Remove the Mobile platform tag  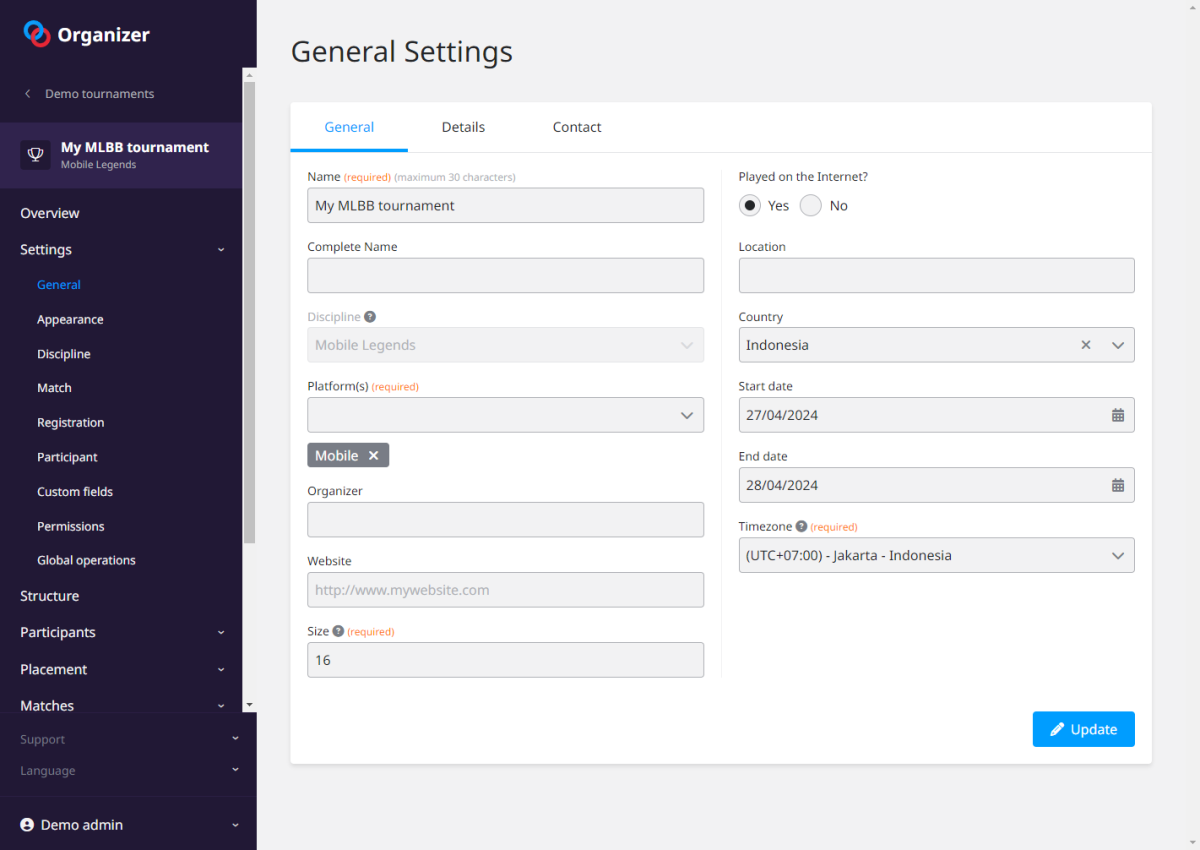point(373,455)
